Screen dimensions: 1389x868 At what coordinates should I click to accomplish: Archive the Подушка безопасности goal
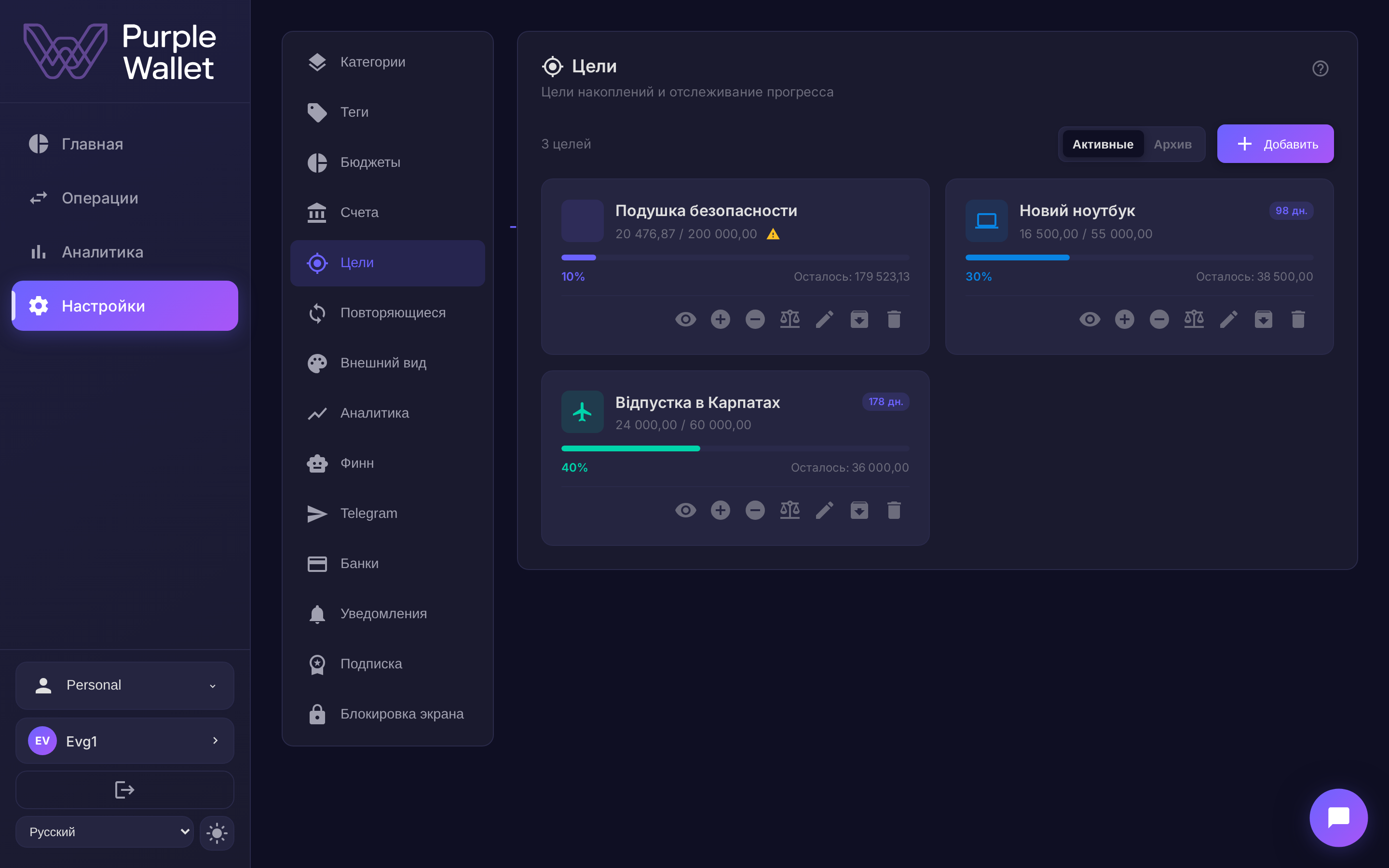pos(859,319)
